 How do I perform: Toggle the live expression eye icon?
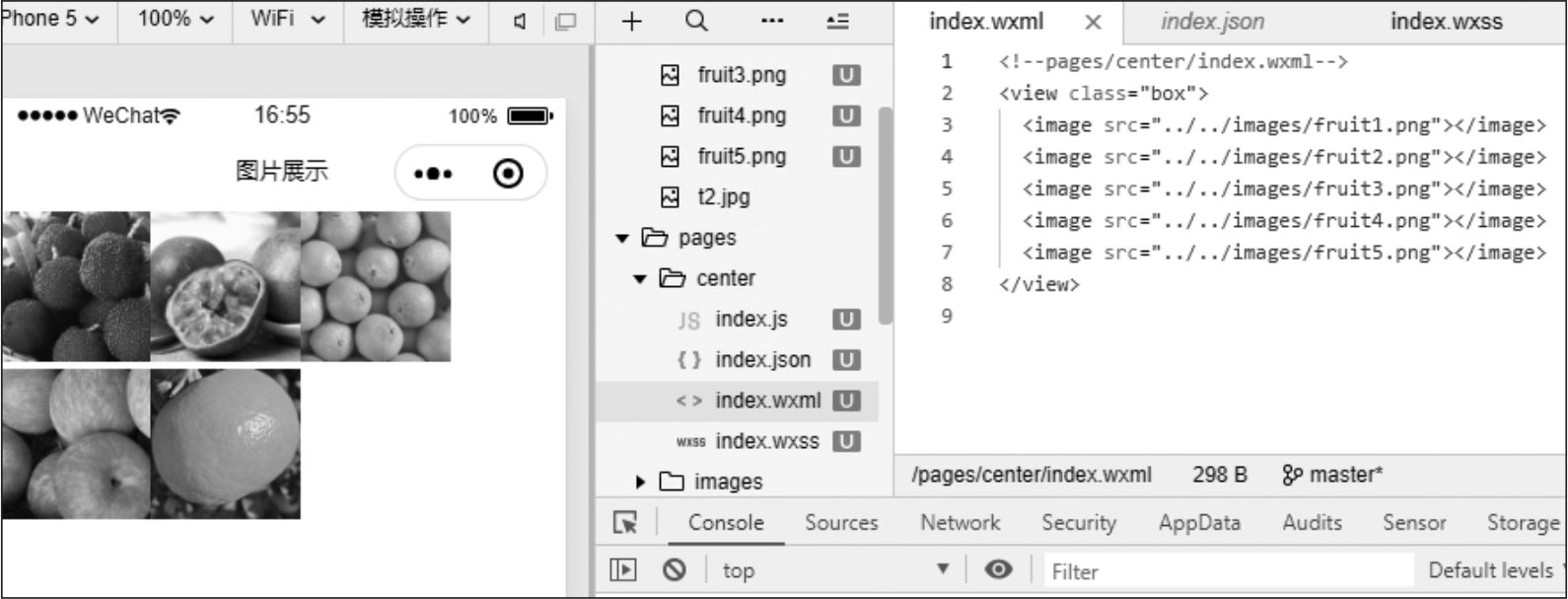[x=998, y=569]
